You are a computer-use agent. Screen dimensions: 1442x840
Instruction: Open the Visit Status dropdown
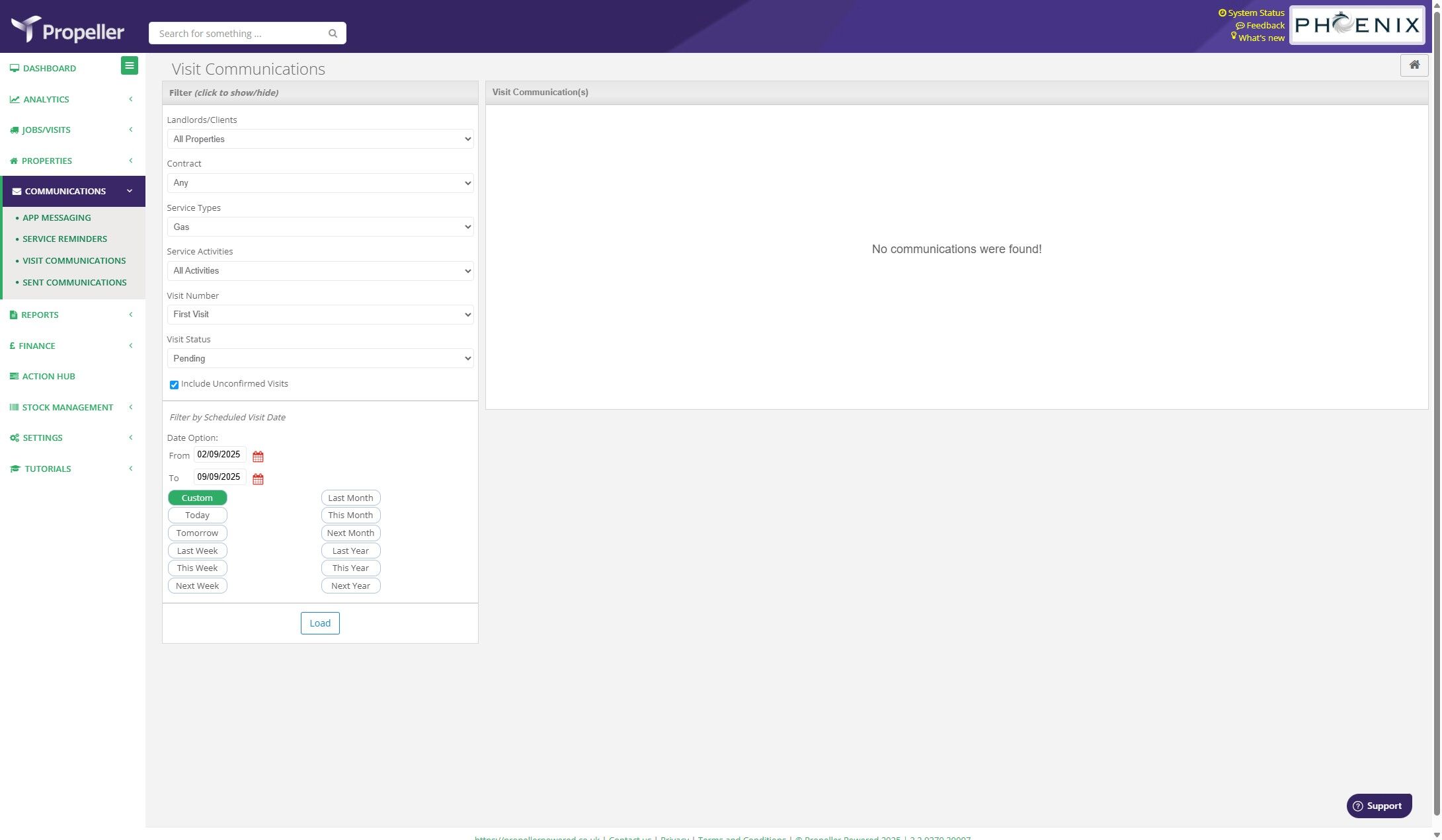[x=320, y=359]
